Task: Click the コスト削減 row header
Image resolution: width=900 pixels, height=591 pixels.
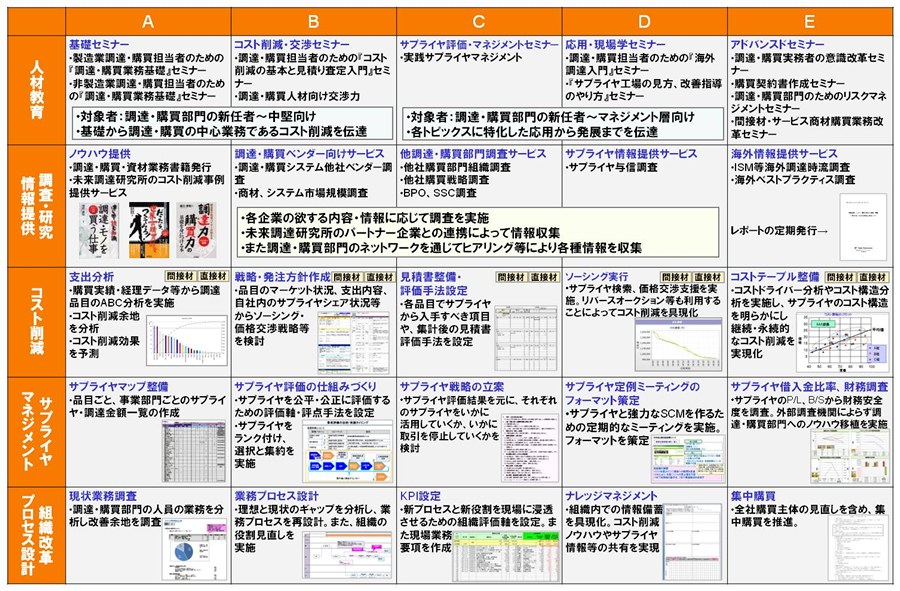Action: [37, 321]
